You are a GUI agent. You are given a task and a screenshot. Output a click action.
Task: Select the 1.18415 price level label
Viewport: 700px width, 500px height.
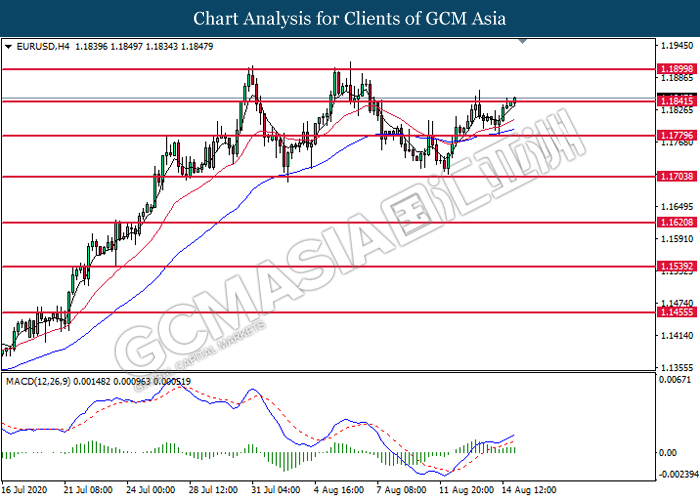coord(677,101)
